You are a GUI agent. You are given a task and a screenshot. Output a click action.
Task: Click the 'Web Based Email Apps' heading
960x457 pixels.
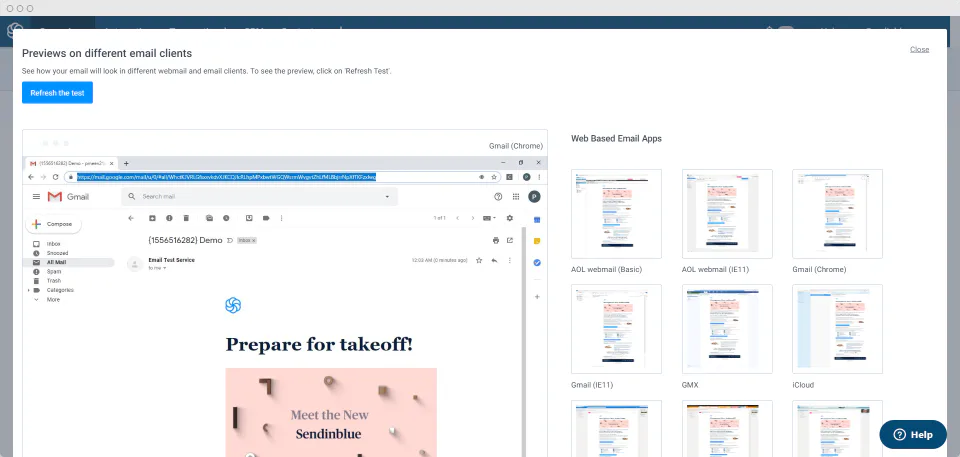616,138
